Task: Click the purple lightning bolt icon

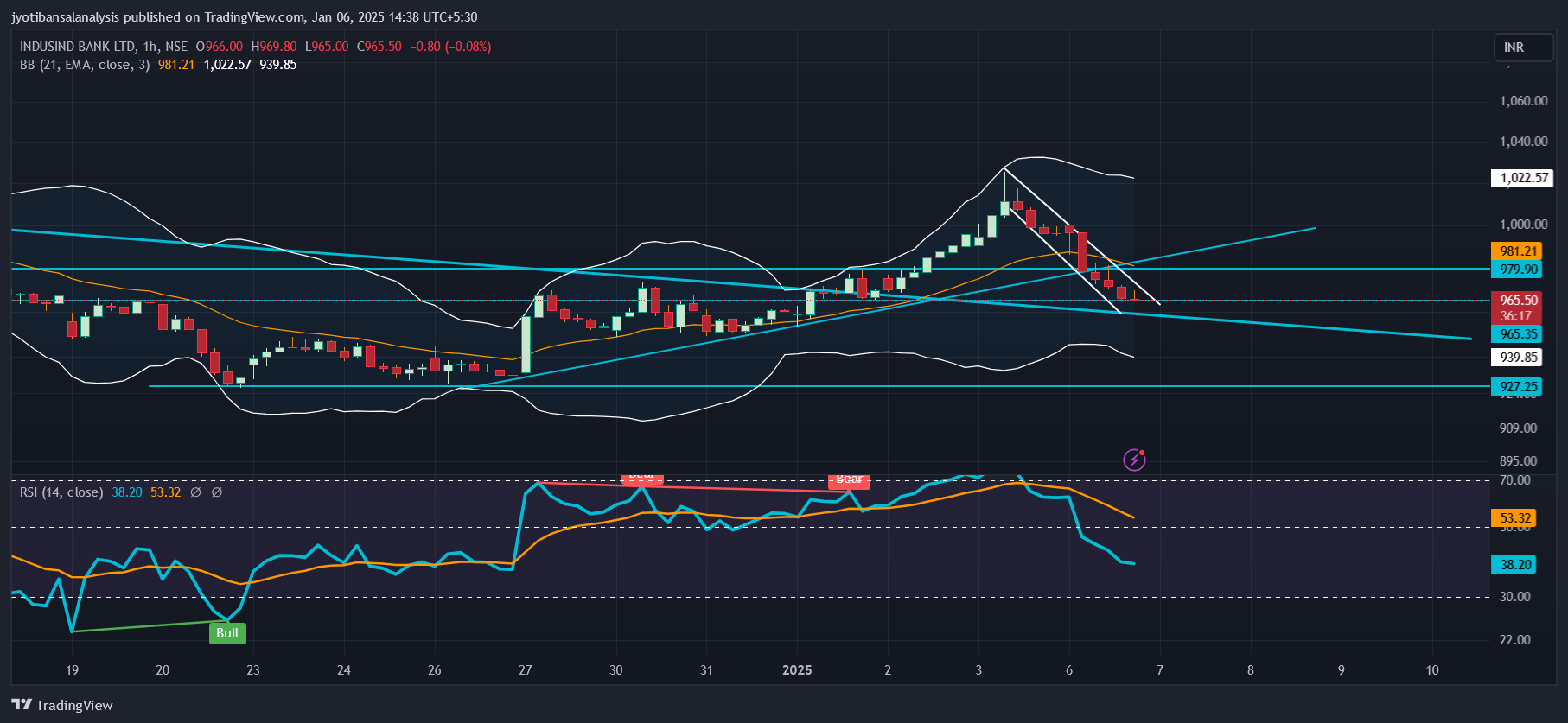Action: point(1134,460)
